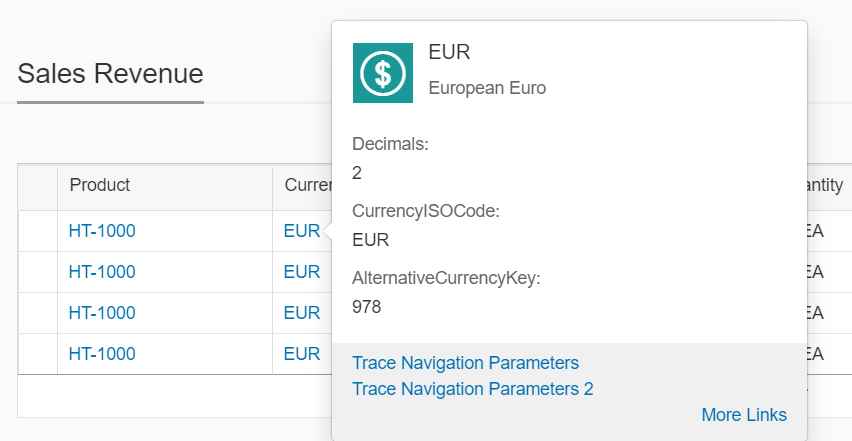Open the Quantity column header menu
Image resolution: width=852 pixels, height=441 pixels.
coord(829,185)
